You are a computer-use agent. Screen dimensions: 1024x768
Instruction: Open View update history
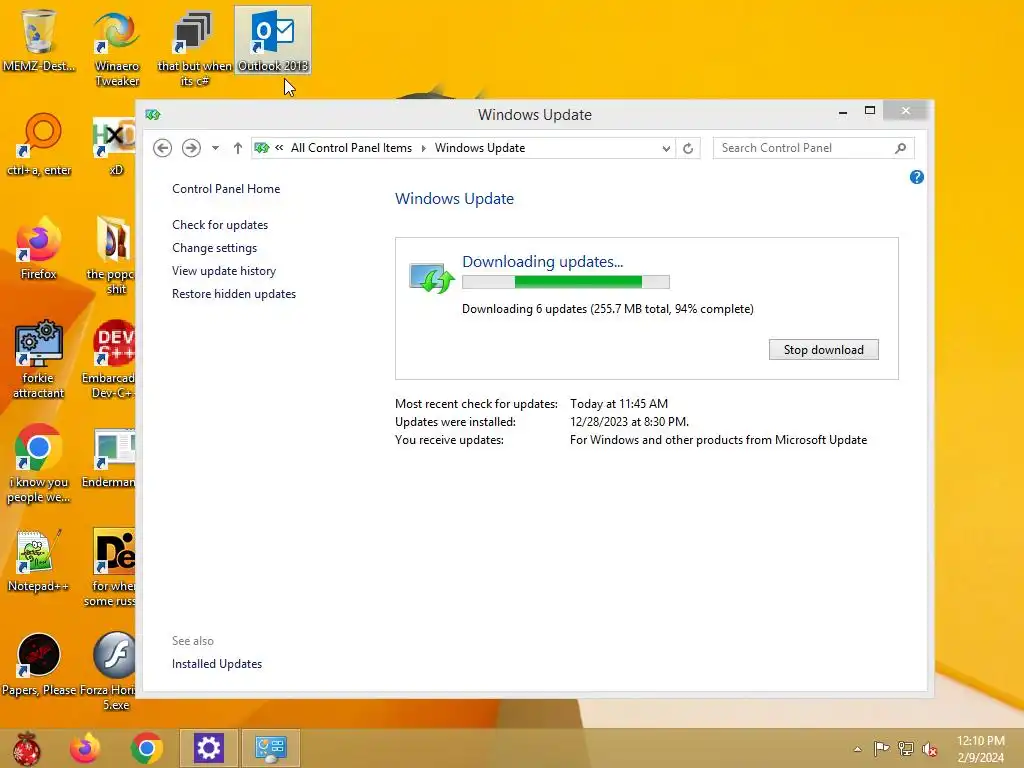coord(224,270)
